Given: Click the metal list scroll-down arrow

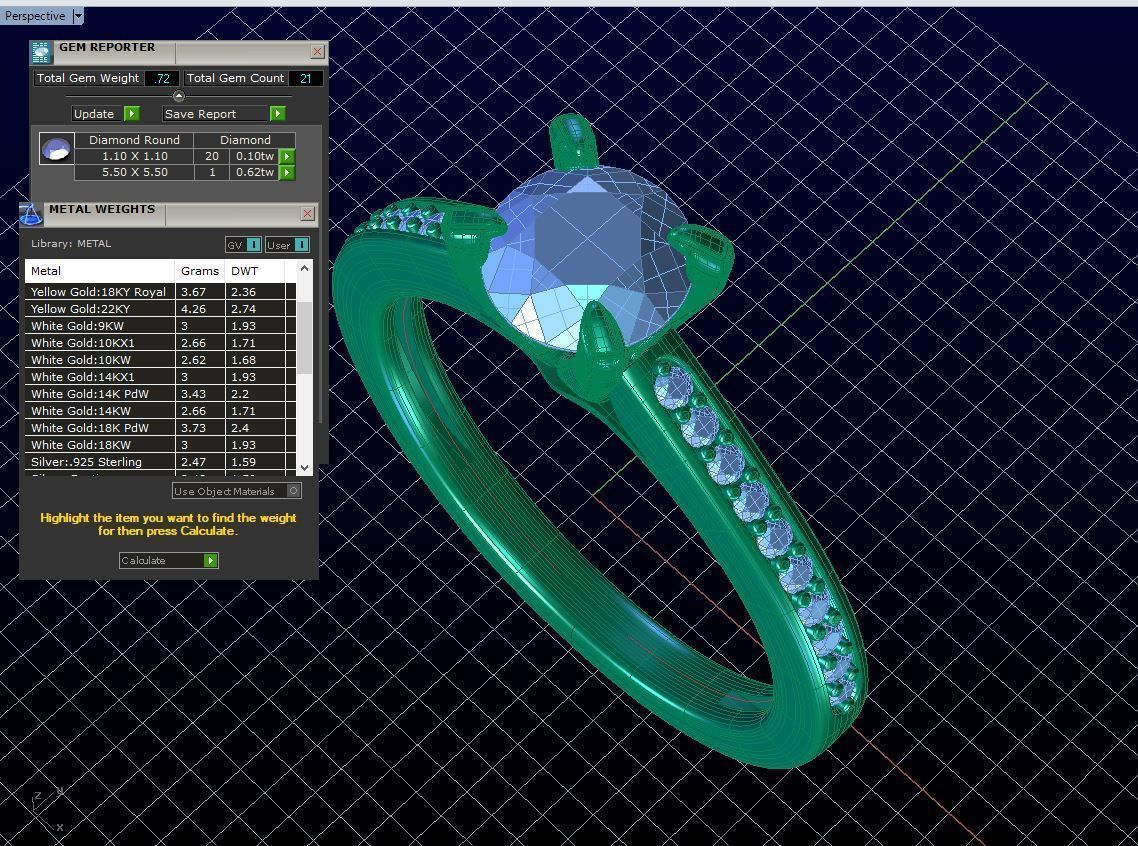Looking at the screenshot, I should pyautogui.click(x=305, y=468).
